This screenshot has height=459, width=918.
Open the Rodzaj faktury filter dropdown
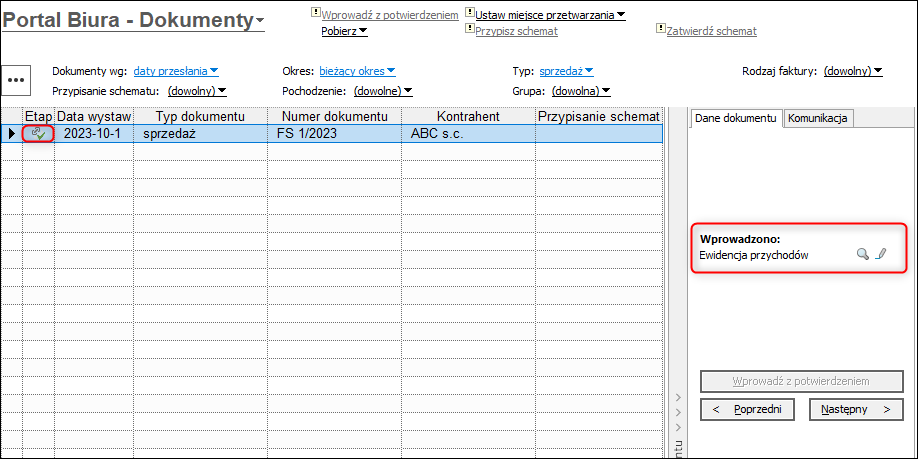853,71
